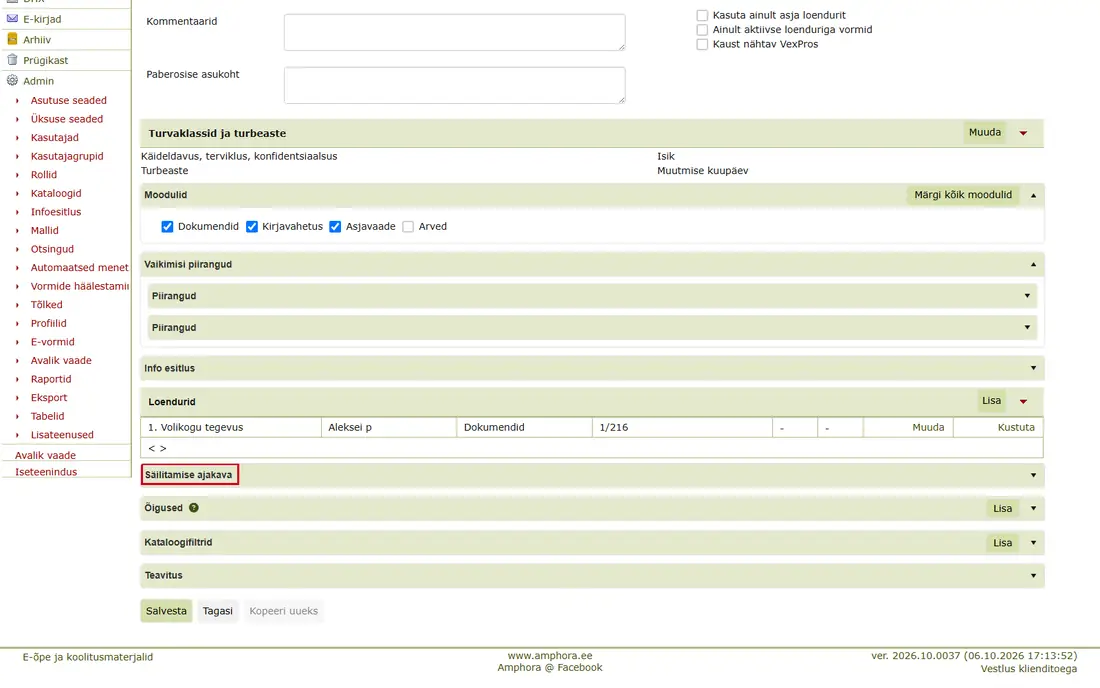Viewport: 1100px width, 688px height.
Task: Uncheck the Dokumendid module checkbox
Action: (x=167, y=227)
